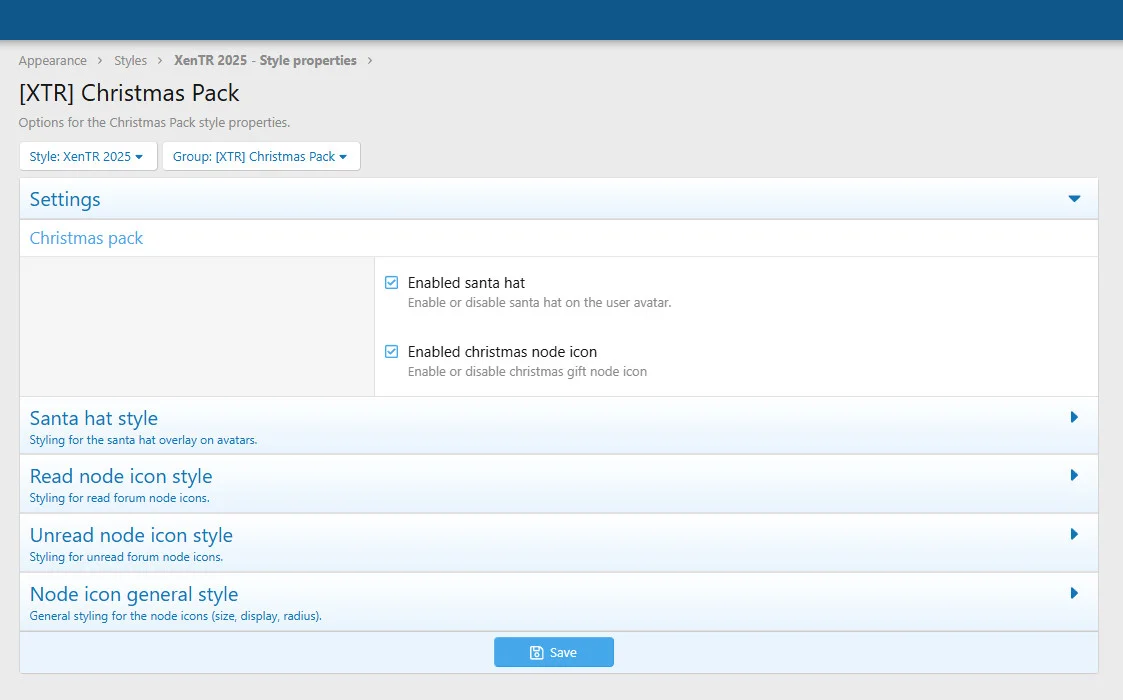Click the floppy disk save icon

click(x=537, y=653)
